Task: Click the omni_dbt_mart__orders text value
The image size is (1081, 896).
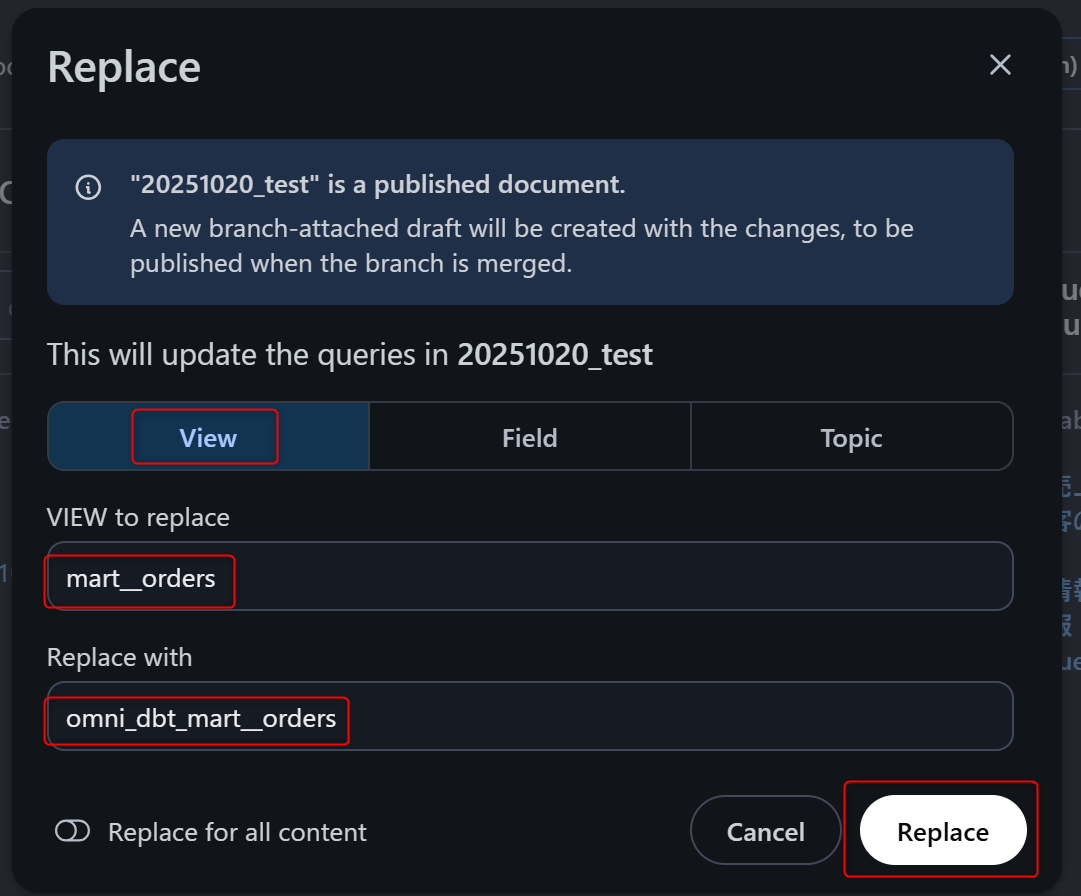Action: coord(201,718)
